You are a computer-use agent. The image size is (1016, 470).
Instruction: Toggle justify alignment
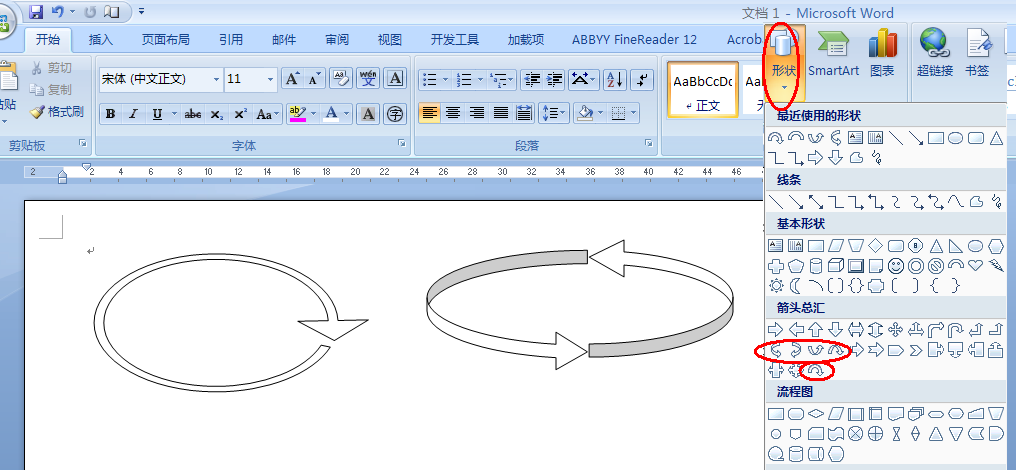pos(501,113)
